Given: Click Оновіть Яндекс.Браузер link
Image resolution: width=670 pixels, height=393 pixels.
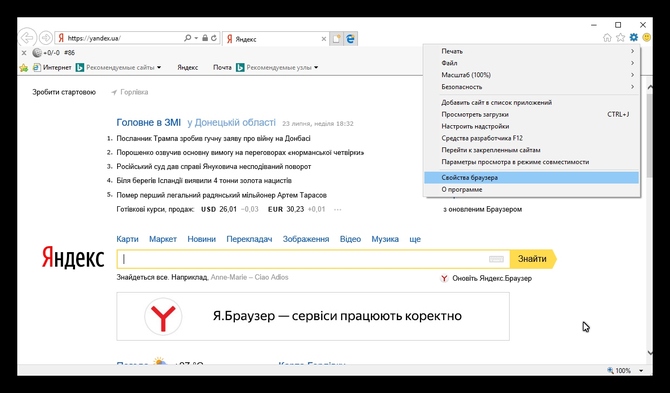Looking at the screenshot, I should 486,279.
